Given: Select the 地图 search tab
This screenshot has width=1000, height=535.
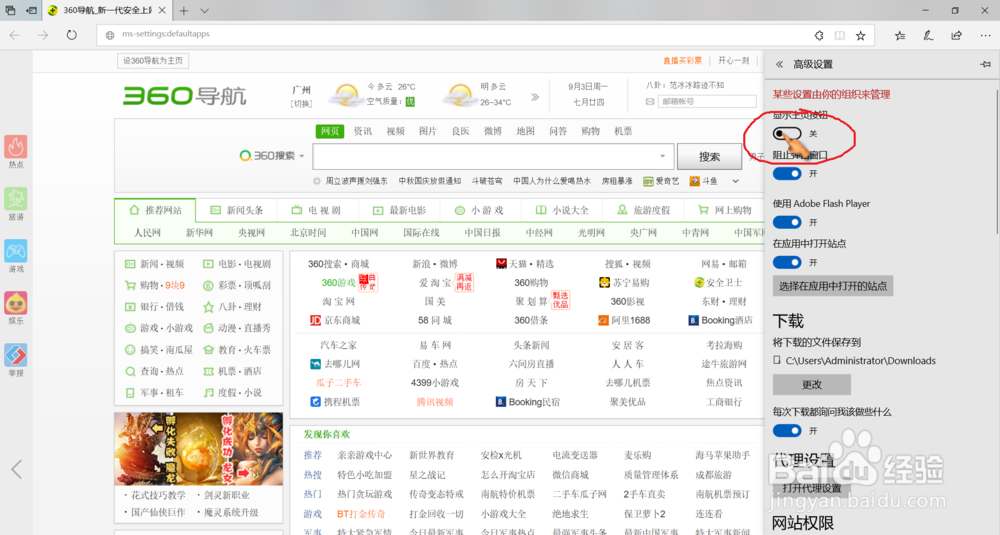Looking at the screenshot, I should (526, 131).
